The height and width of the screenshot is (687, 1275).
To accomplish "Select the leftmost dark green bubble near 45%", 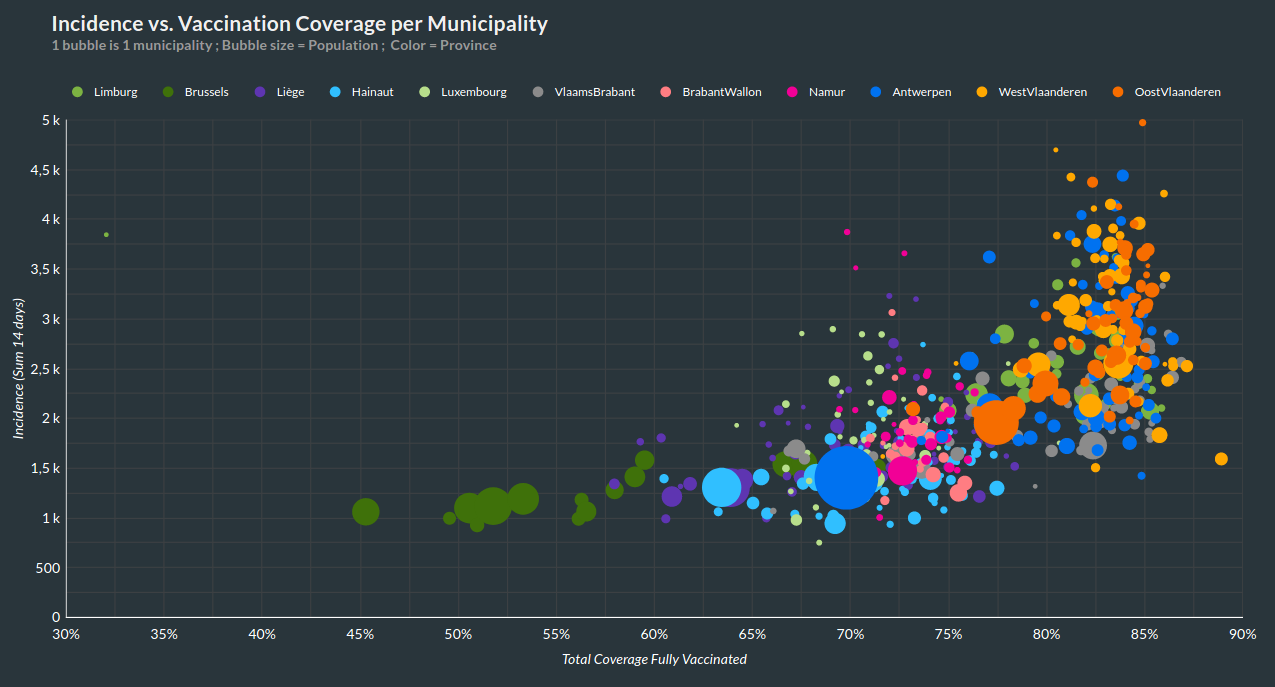I will (366, 512).
